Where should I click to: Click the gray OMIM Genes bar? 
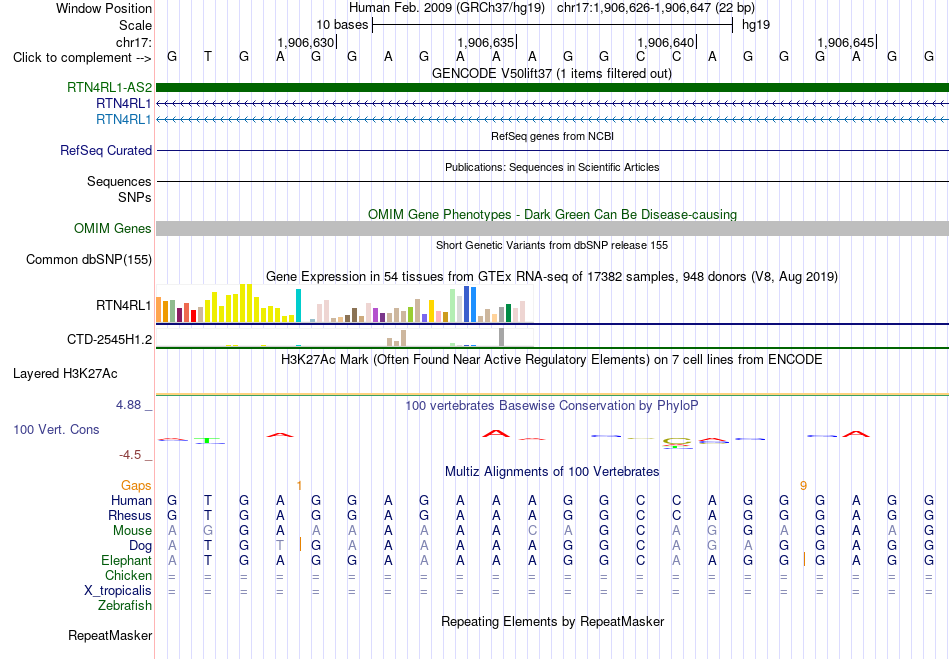click(552, 228)
